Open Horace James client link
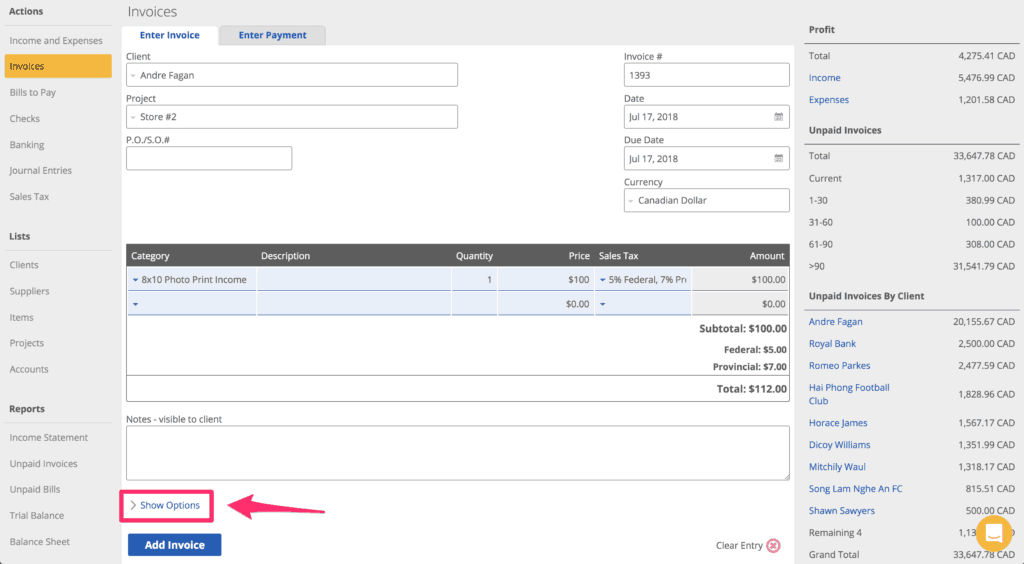The width and height of the screenshot is (1024, 564). 838,423
